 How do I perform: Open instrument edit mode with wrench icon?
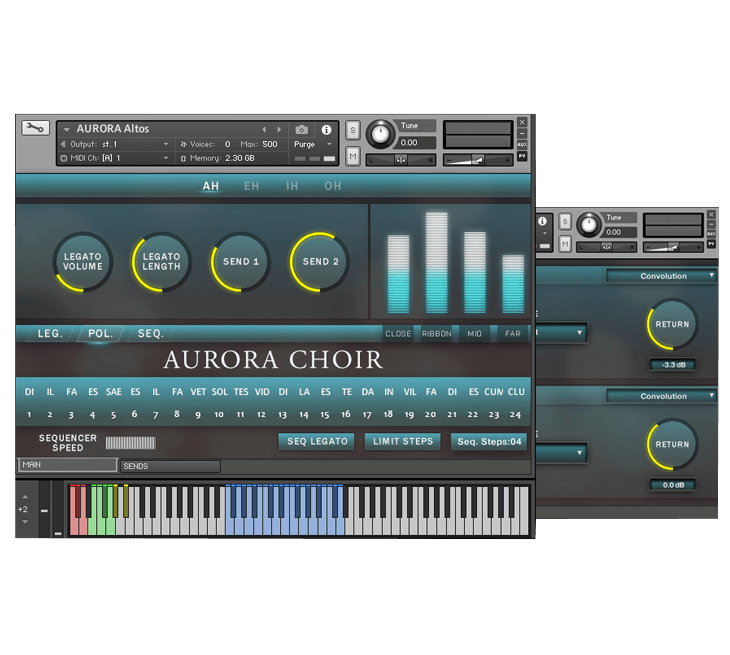(35, 128)
